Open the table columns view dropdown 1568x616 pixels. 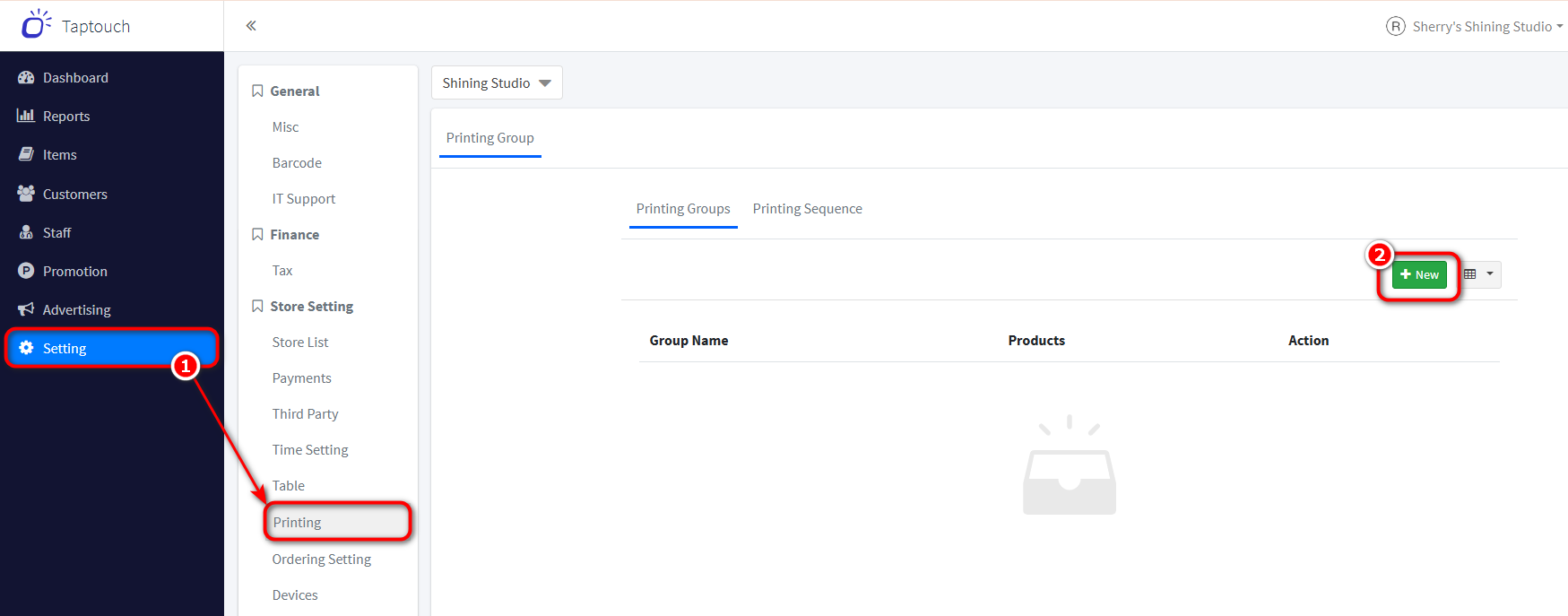point(1479,274)
